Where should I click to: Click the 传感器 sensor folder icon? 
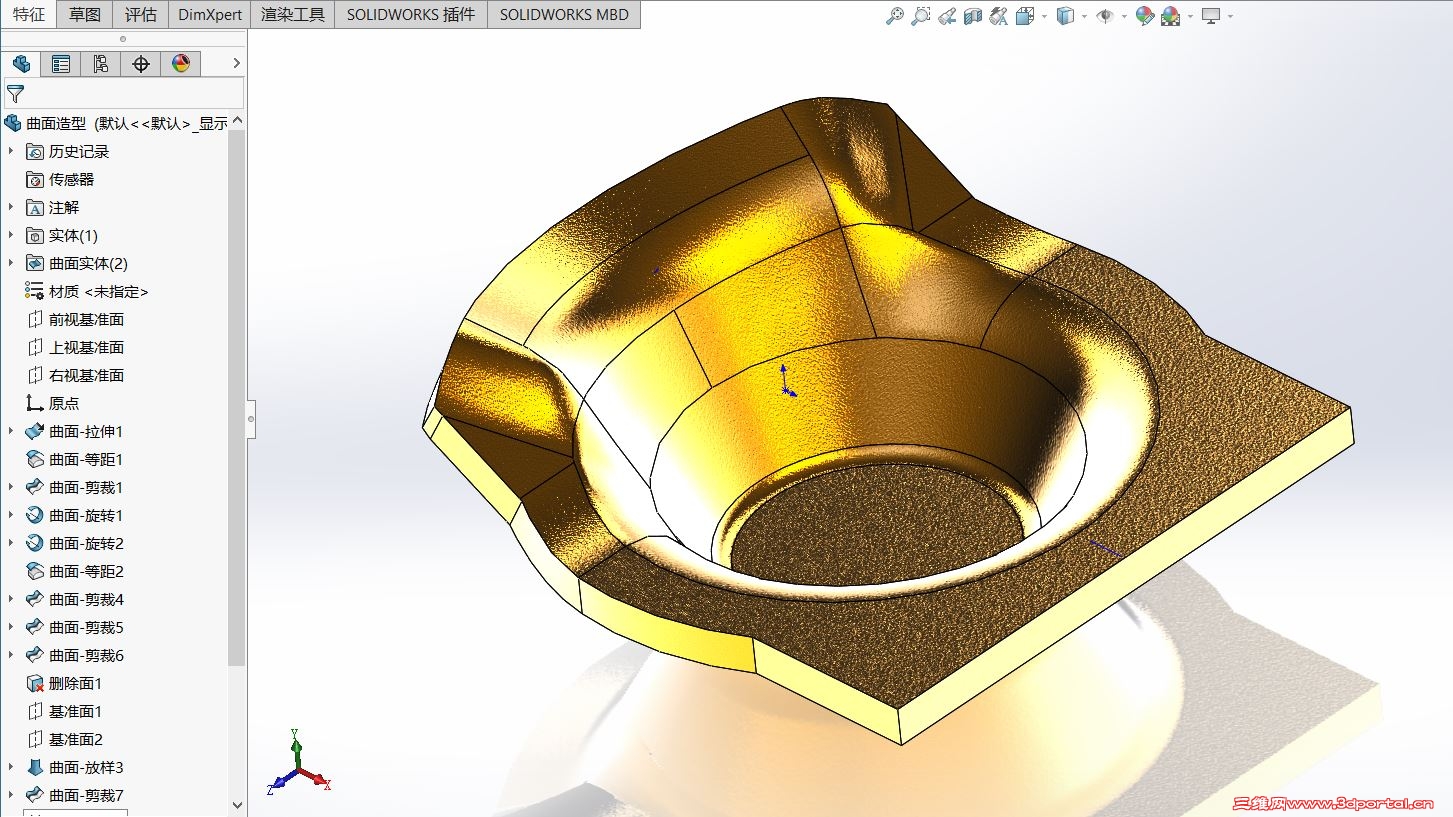click(x=35, y=180)
